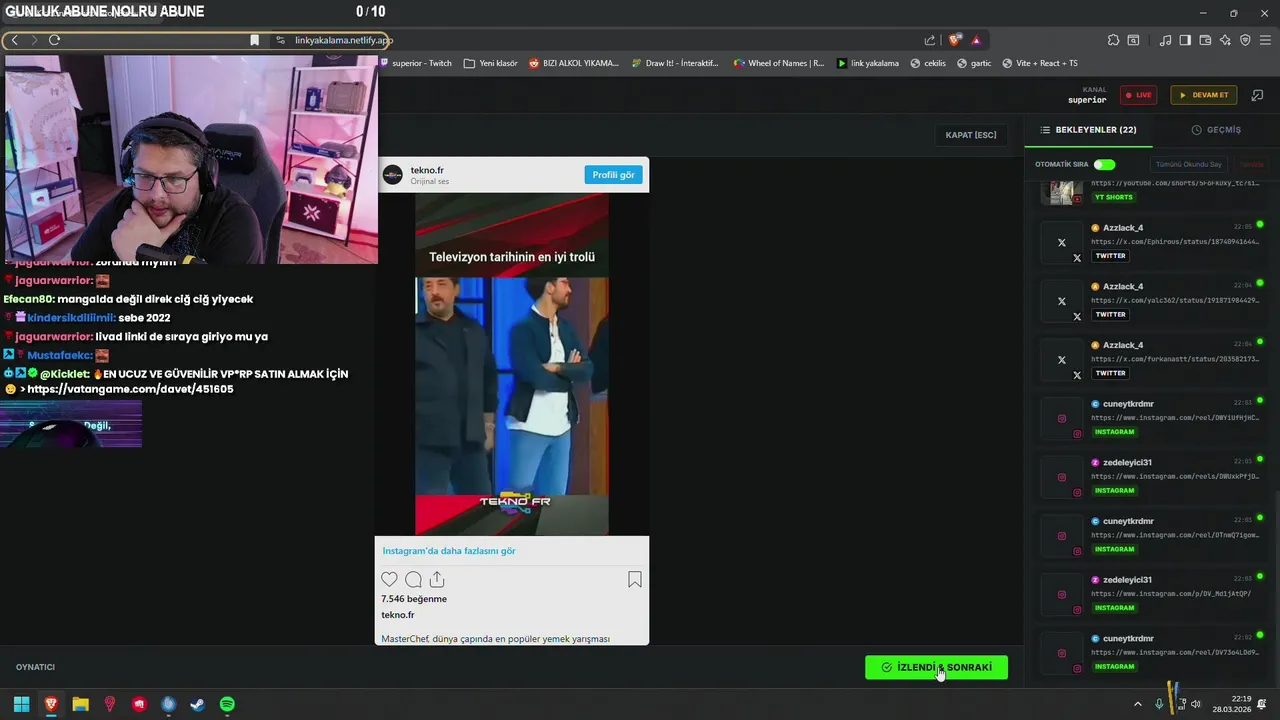Viewport: 1280px width, 720px height.
Task: Click the DEVAM ET button
Action: click(1204, 95)
